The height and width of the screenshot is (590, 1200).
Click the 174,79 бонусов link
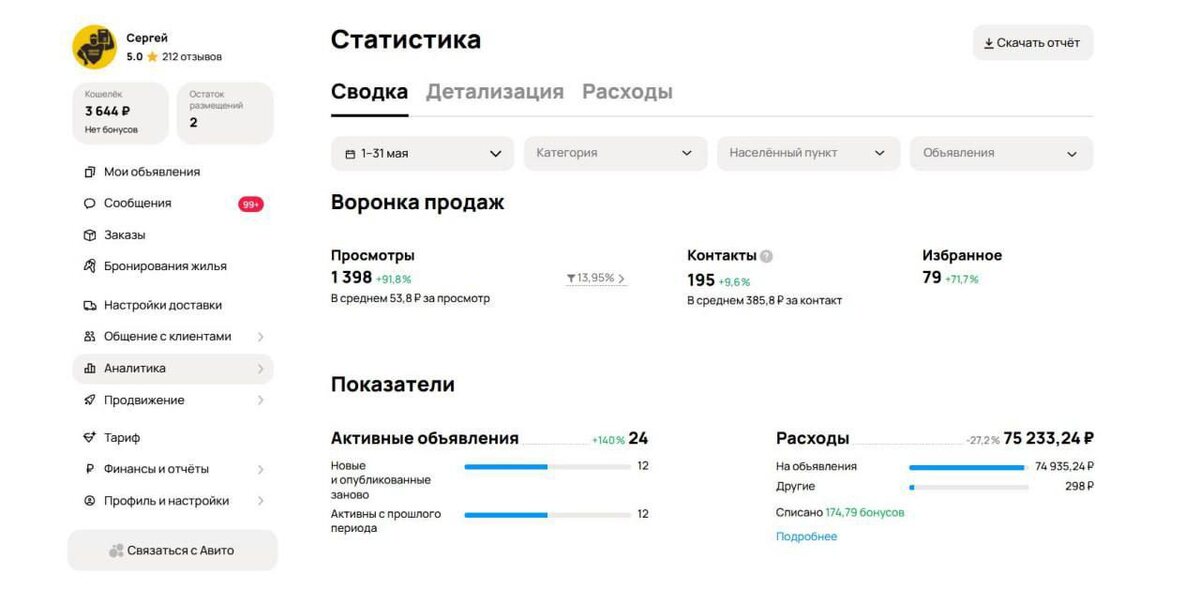pos(864,512)
